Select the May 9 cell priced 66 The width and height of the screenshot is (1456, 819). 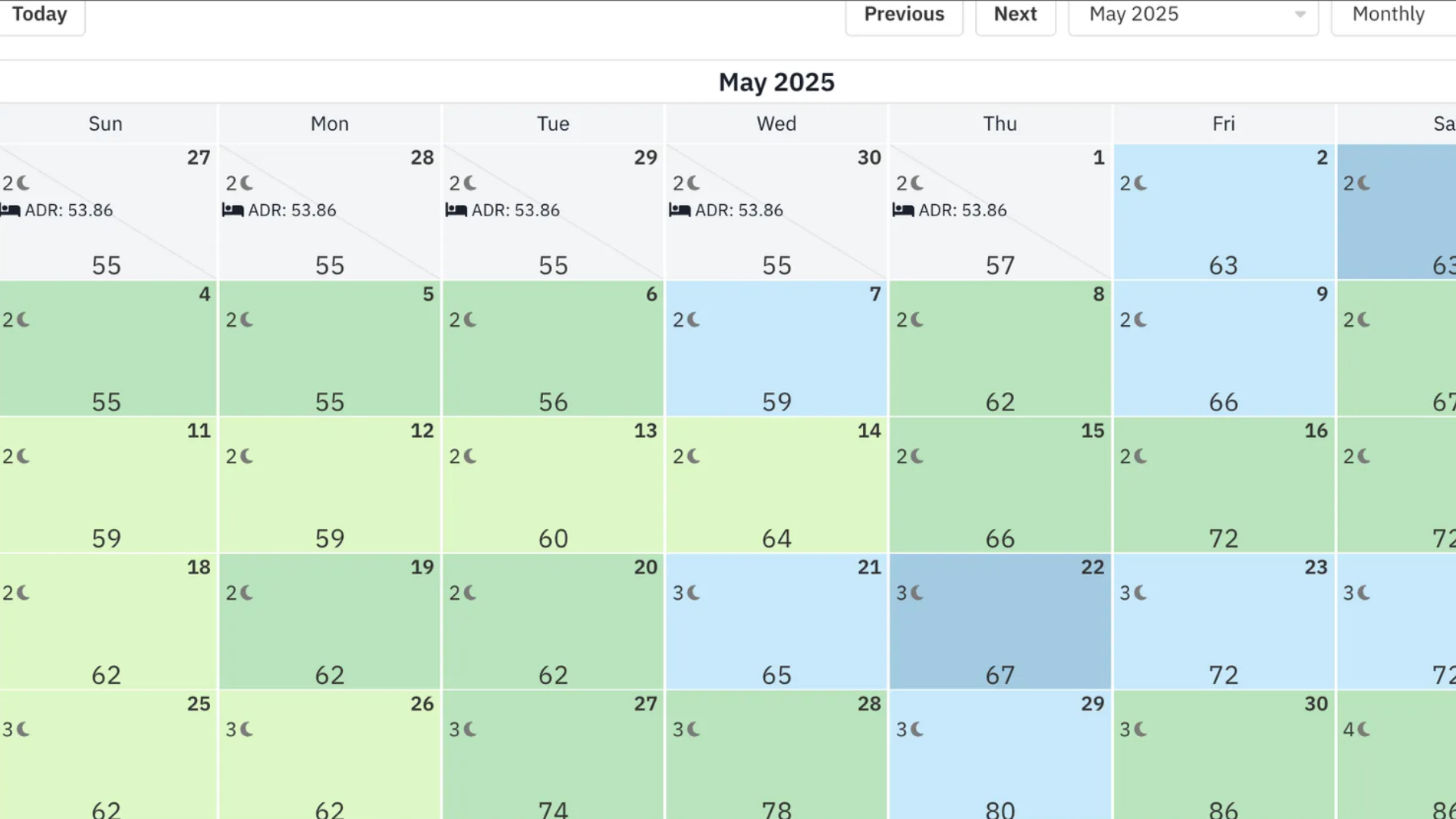click(x=1224, y=349)
